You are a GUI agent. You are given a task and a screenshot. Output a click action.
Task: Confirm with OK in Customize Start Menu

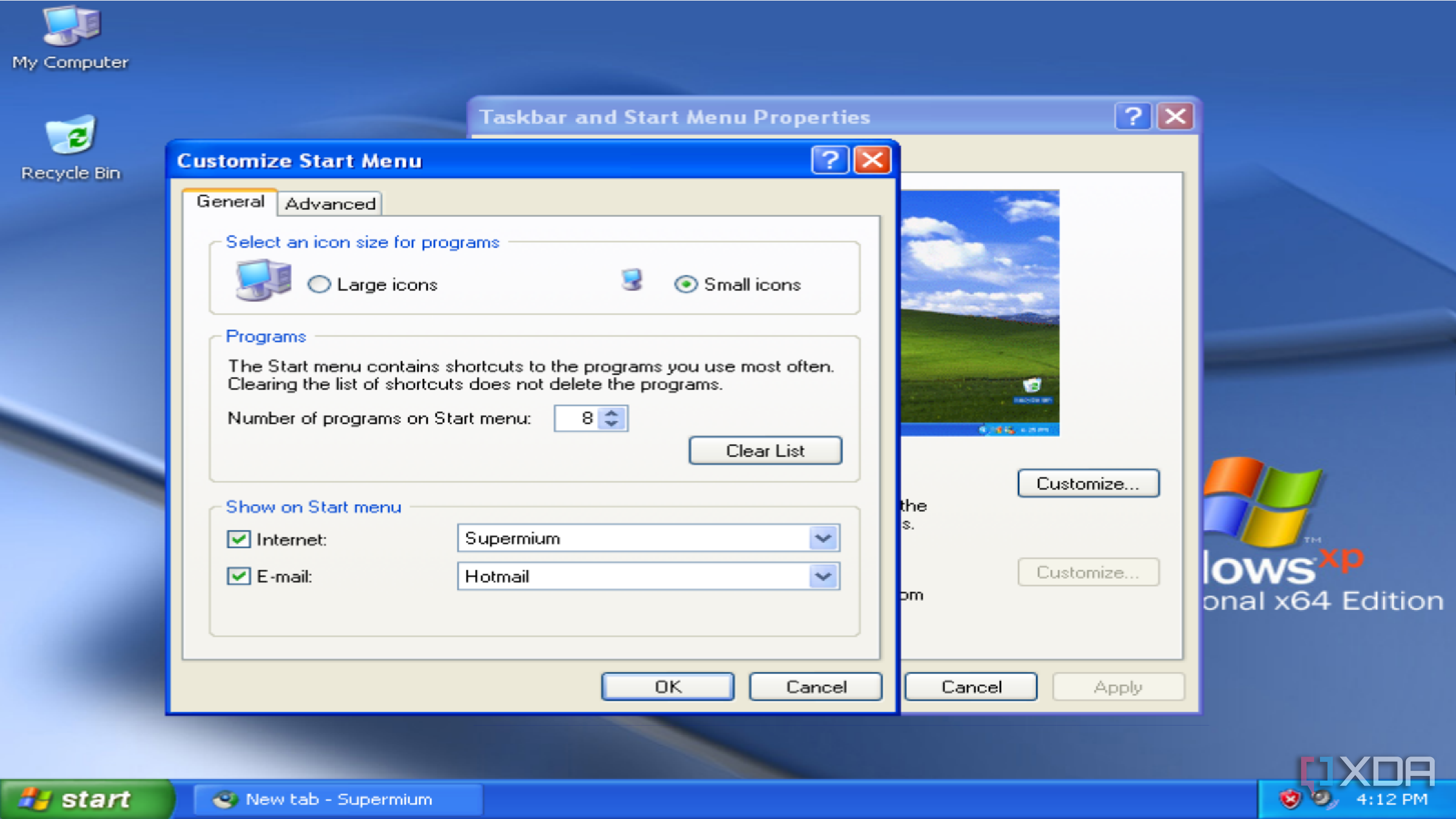(x=668, y=687)
